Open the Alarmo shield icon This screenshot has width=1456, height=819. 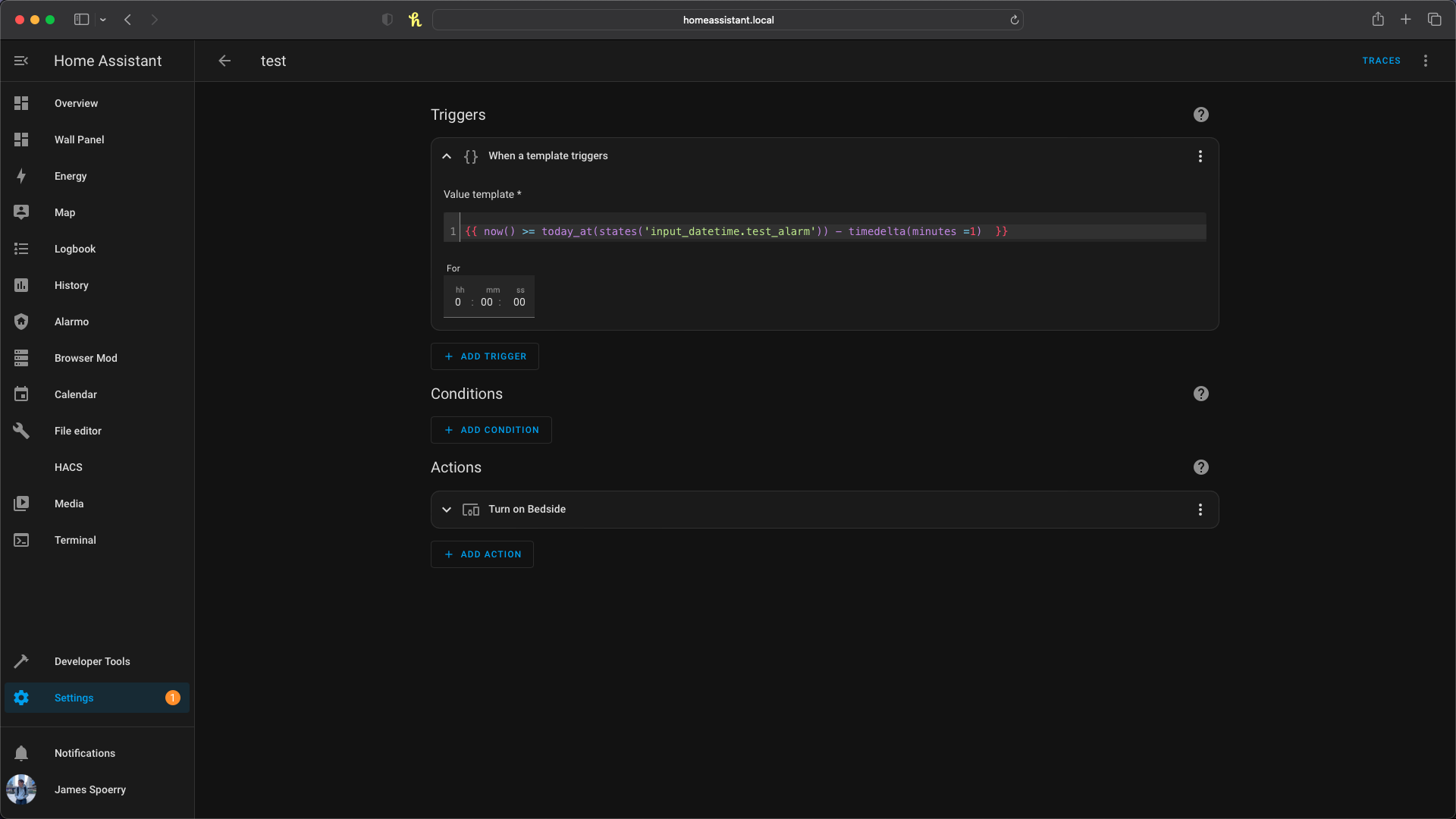[21, 322]
